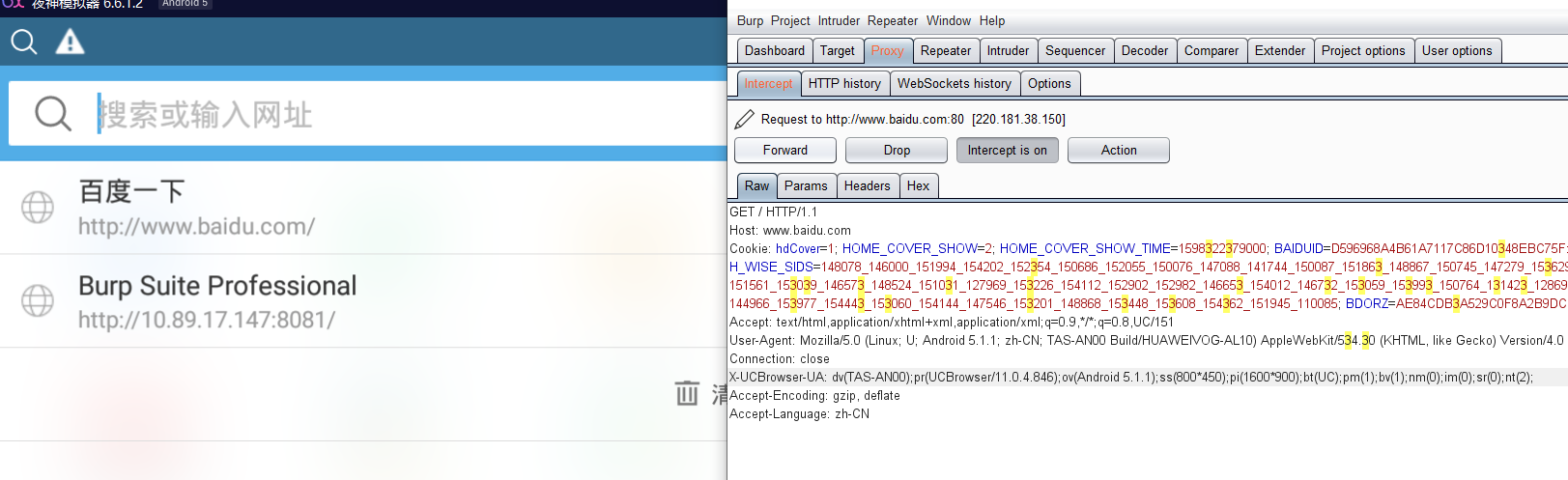
Task: Click the search magnifier icon in emulator top bar
Action: click(x=24, y=42)
